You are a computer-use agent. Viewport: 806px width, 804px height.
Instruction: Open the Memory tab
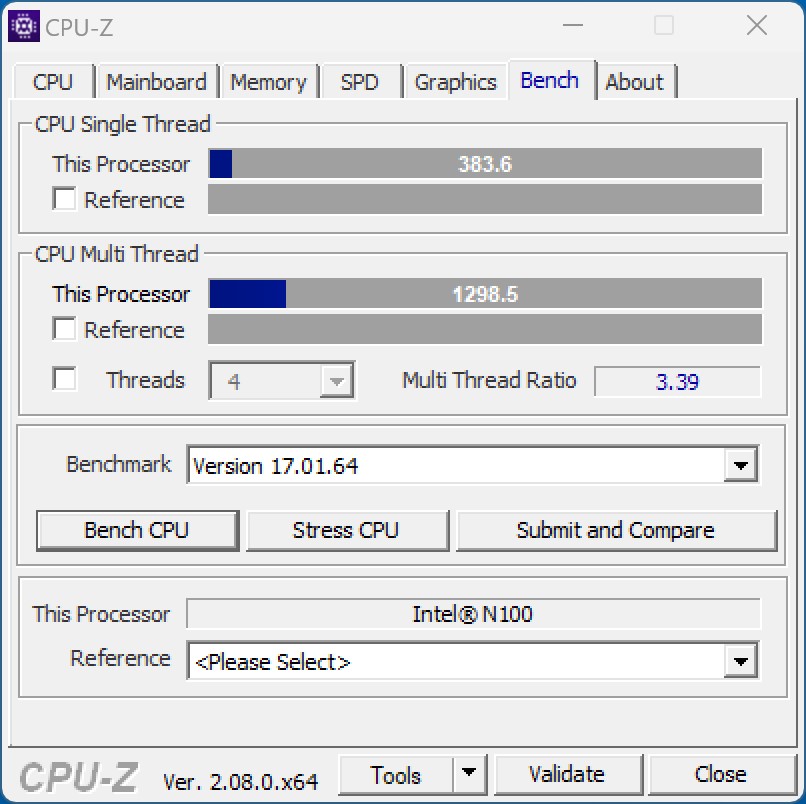coord(268,82)
